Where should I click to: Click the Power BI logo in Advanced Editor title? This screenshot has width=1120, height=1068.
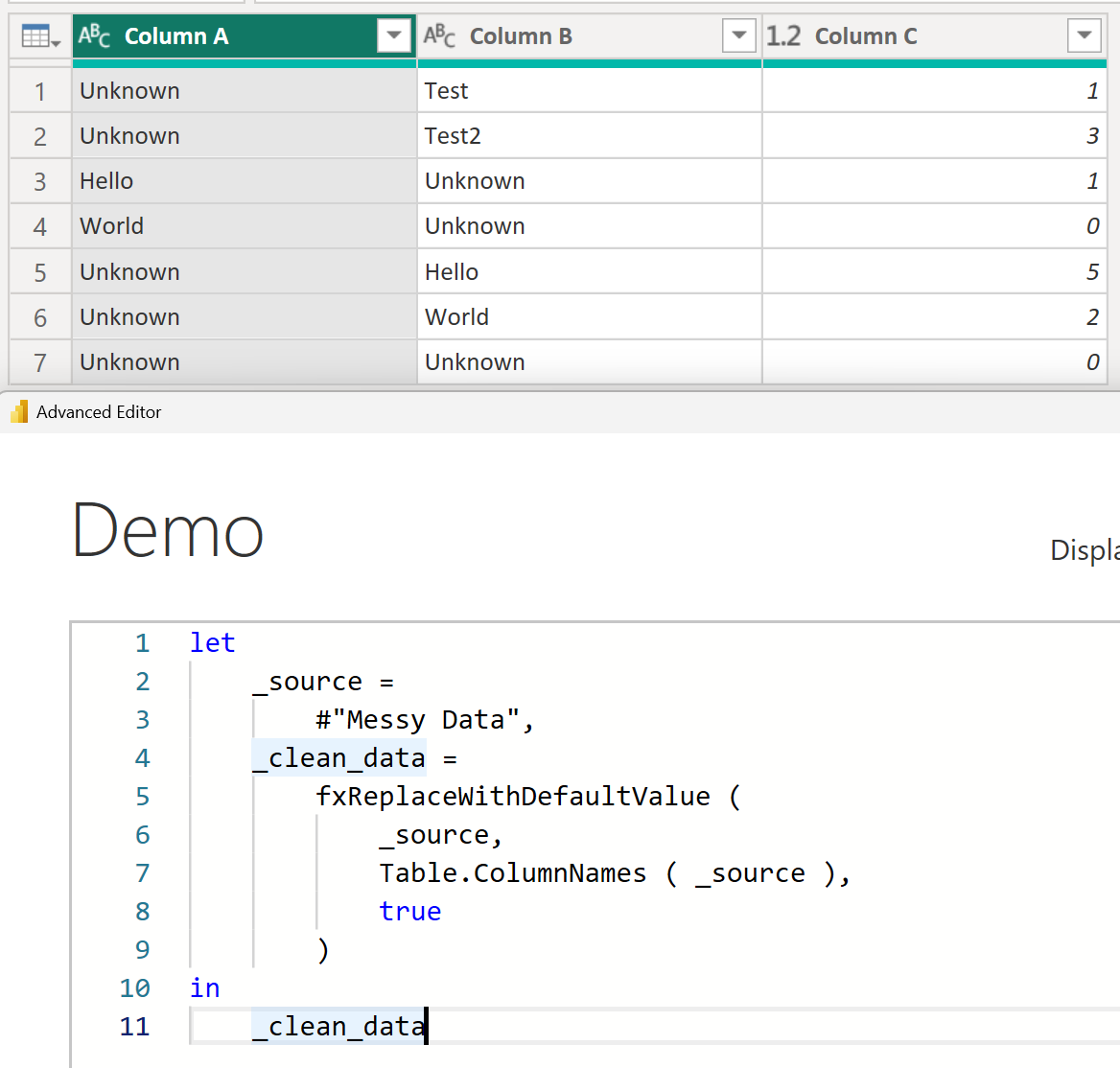(x=19, y=412)
